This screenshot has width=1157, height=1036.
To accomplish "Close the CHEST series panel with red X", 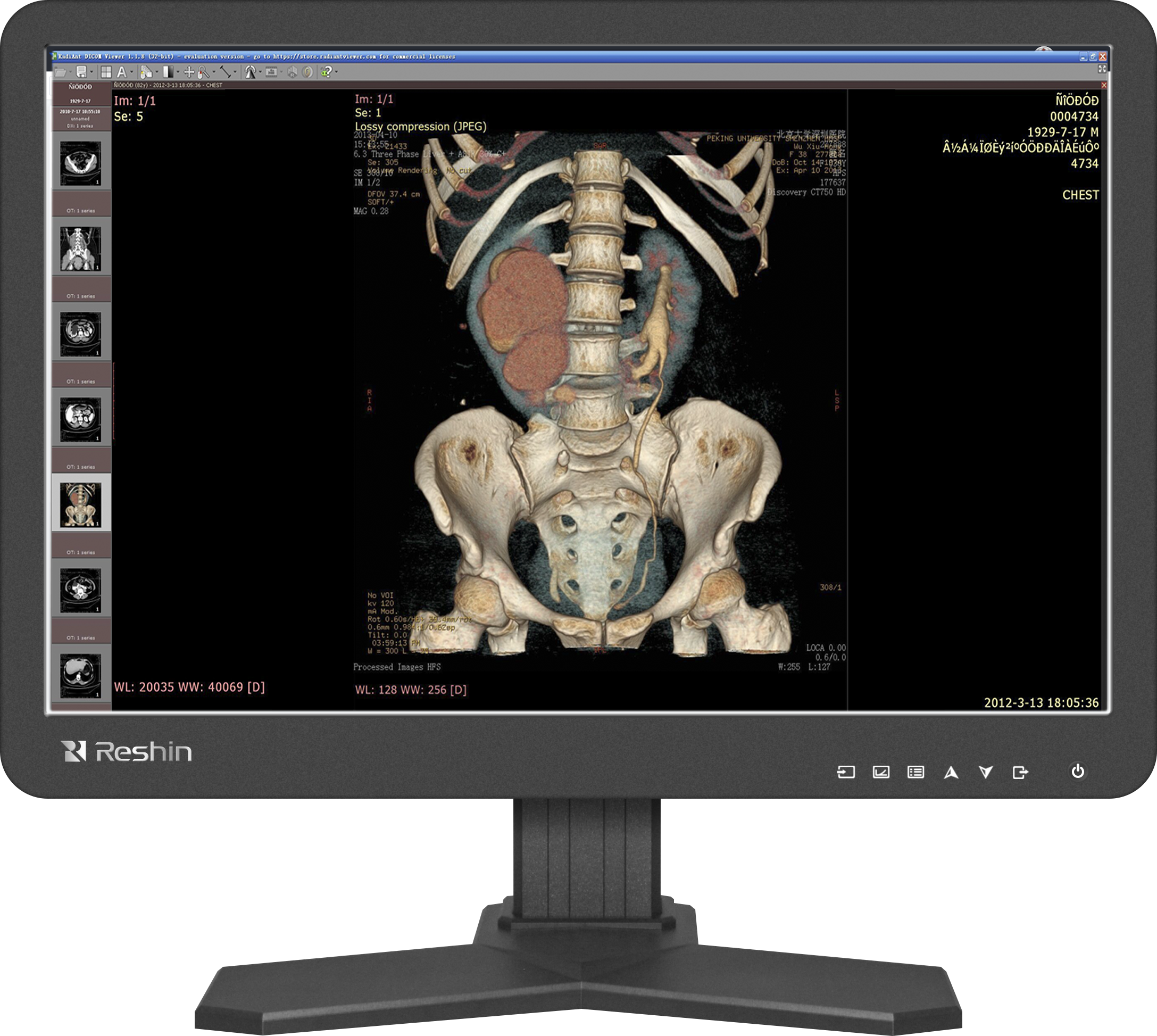I will click(x=1103, y=85).
